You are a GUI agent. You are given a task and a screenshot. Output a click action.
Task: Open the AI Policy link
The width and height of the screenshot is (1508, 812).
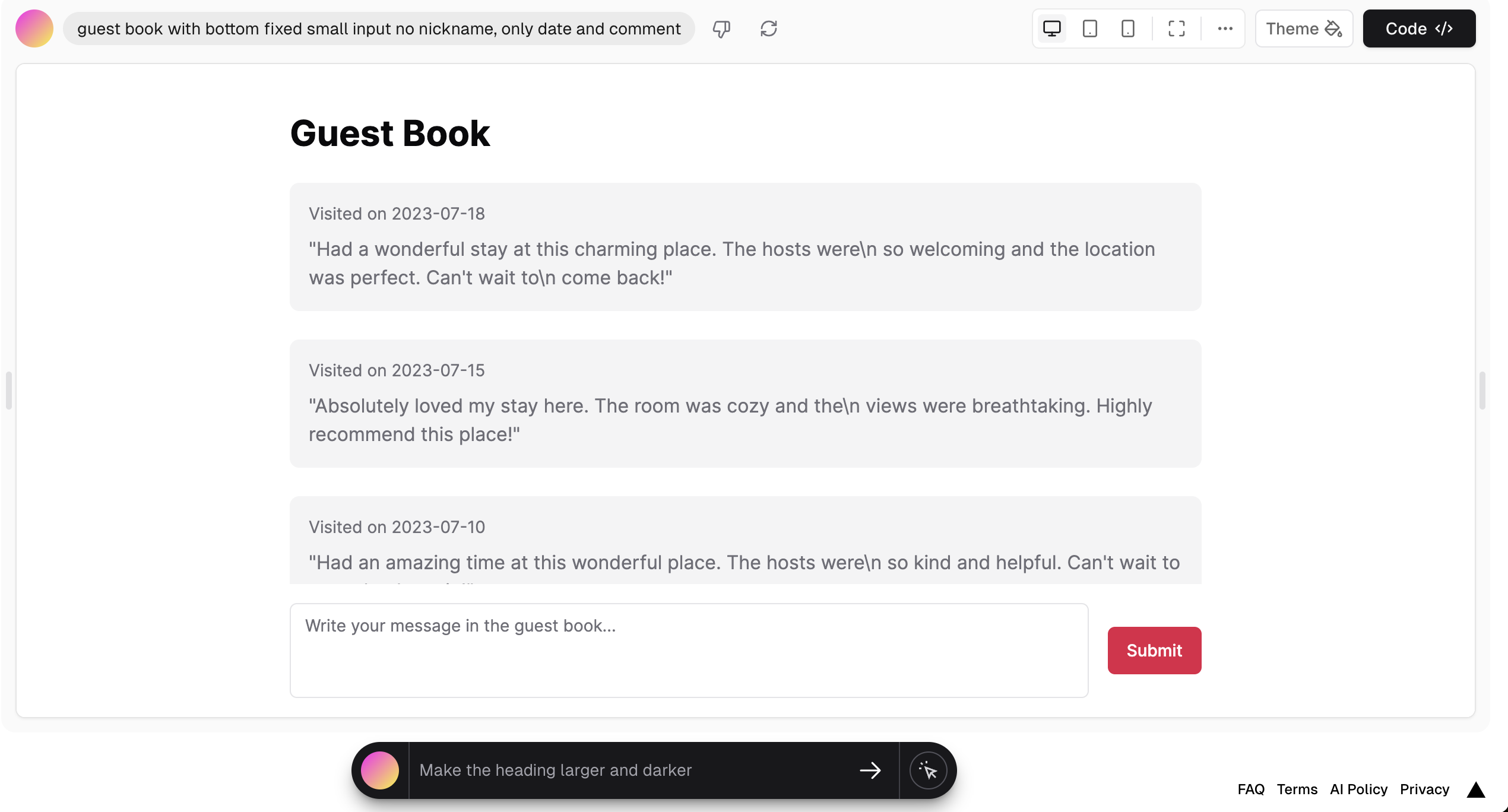click(x=1358, y=789)
